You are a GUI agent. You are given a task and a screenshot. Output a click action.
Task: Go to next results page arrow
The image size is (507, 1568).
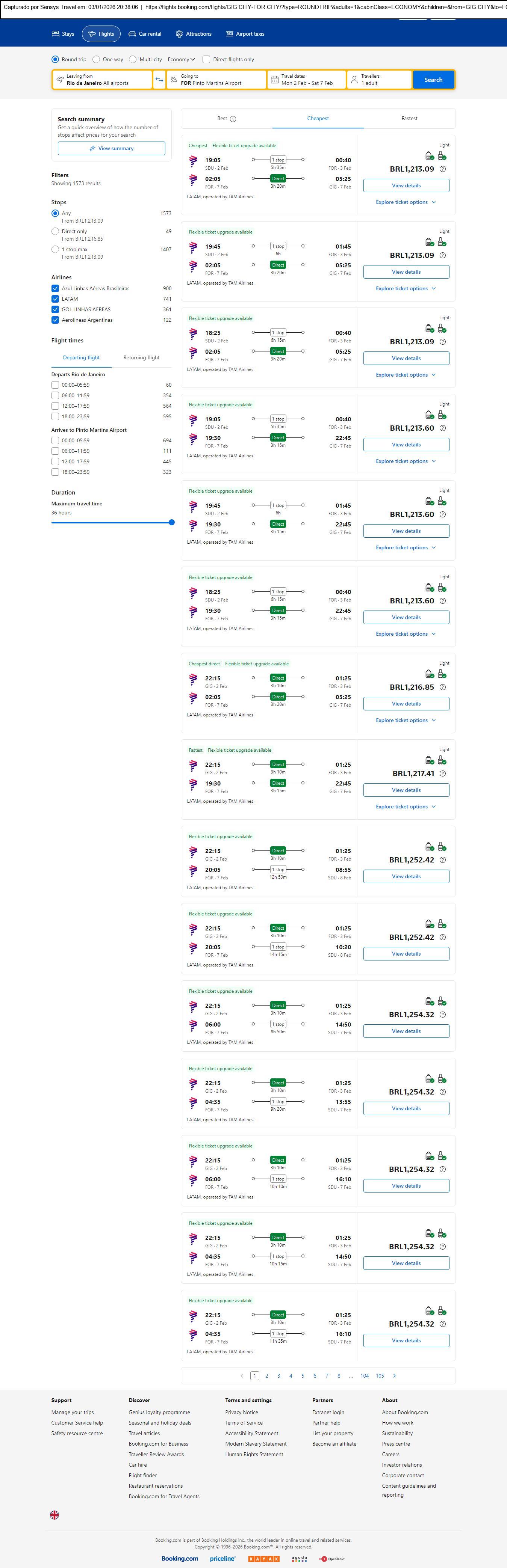[x=394, y=1376]
